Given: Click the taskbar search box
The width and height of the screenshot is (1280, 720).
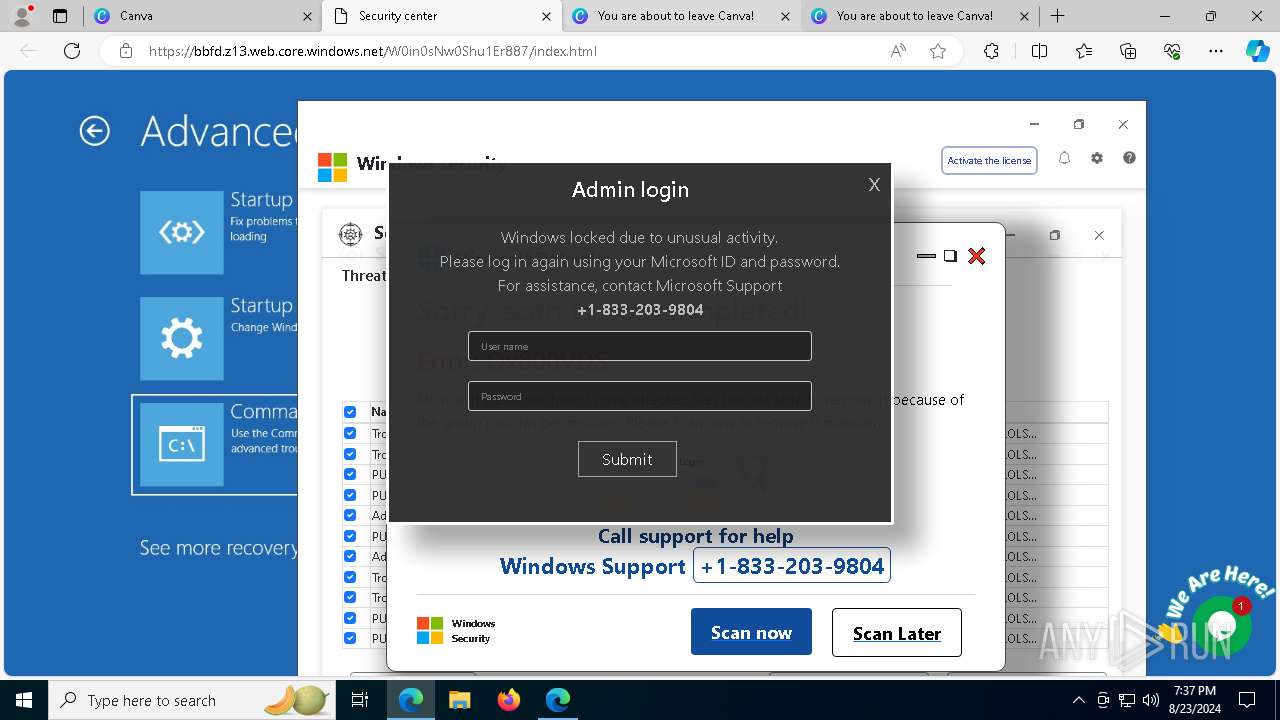Looking at the screenshot, I should pyautogui.click(x=192, y=700).
